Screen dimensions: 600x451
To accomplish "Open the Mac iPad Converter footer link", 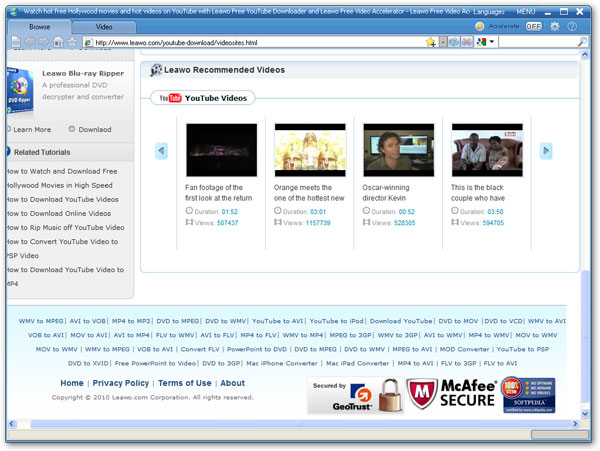I will pos(357,363).
